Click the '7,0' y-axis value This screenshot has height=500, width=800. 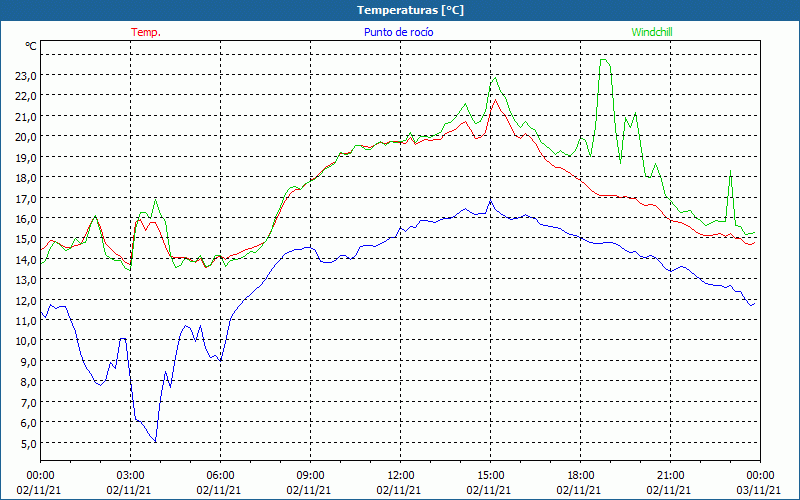pos(29,402)
